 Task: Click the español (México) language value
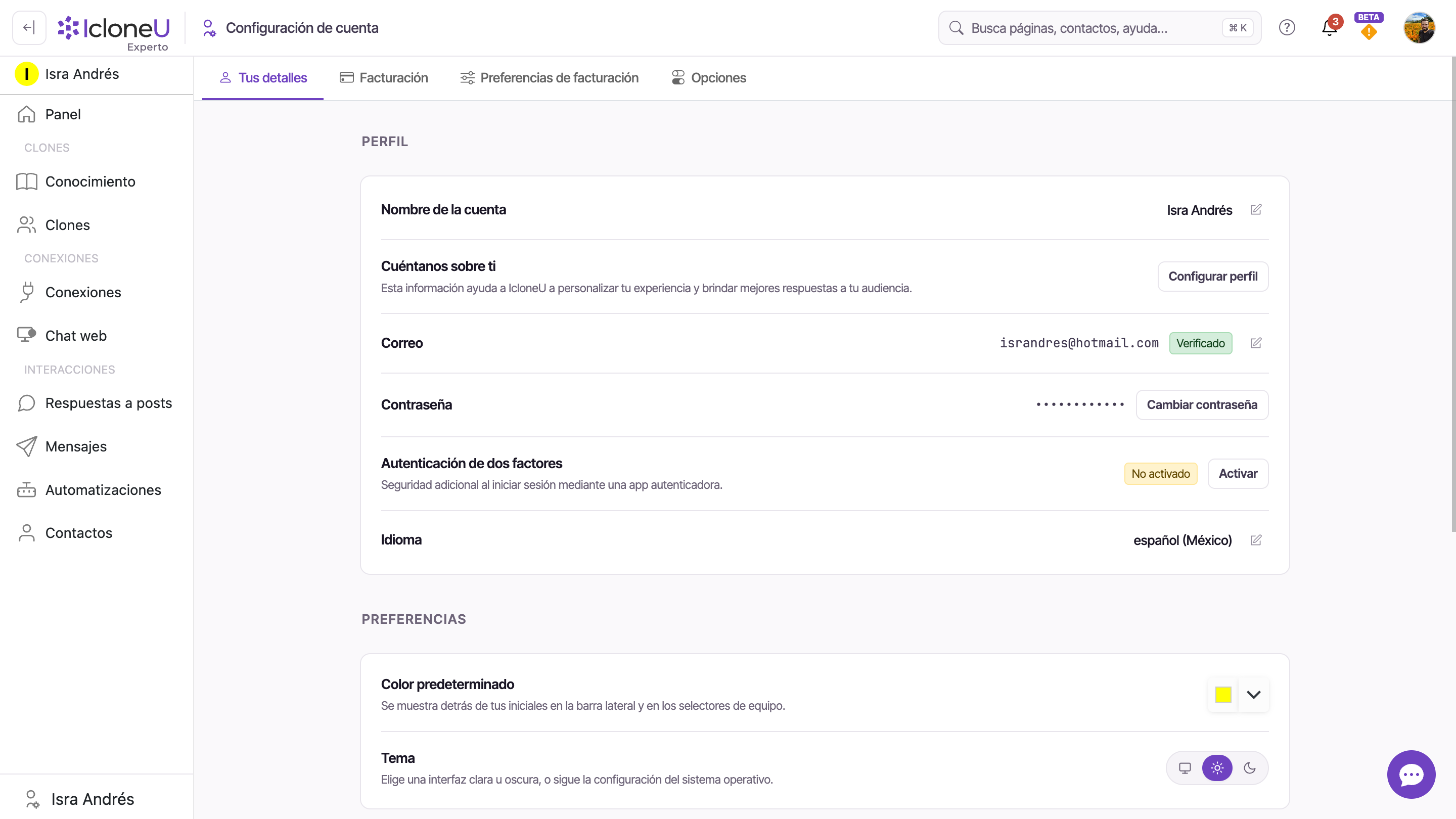pos(1182,540)
